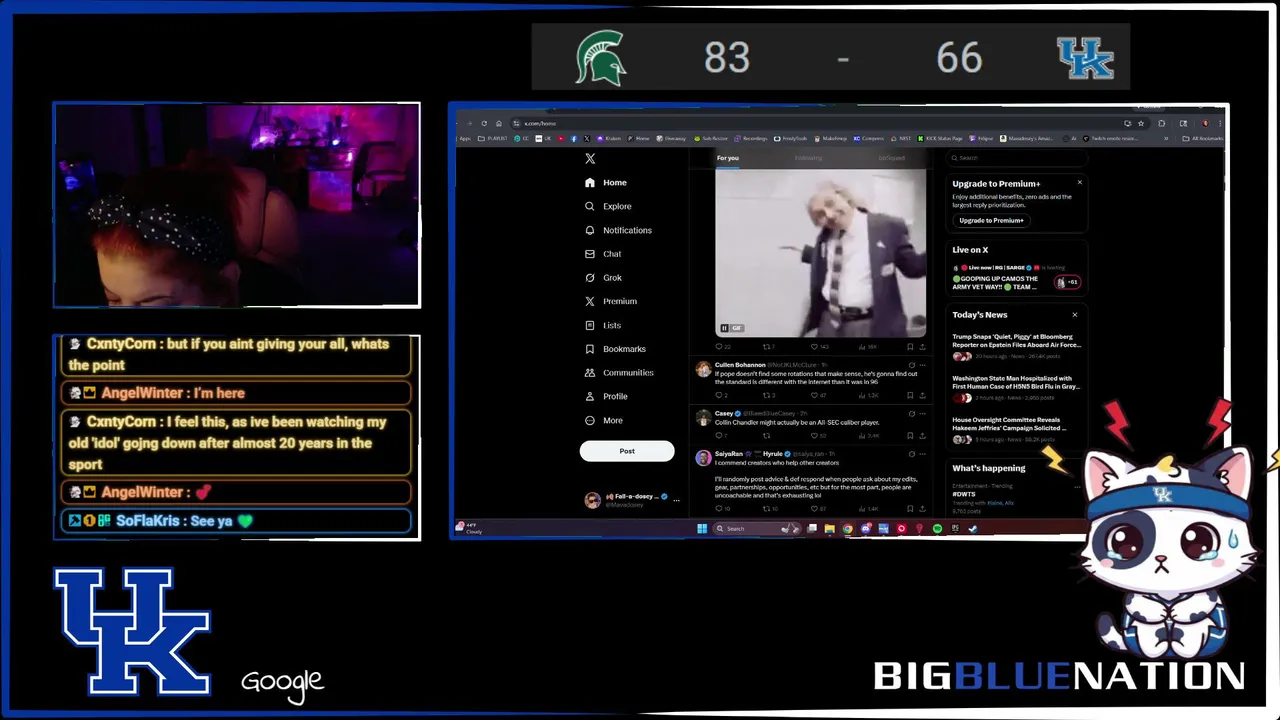Click the X logo above Home
This screenshot has width=1280, height=720.
click(x=590, y=159)
